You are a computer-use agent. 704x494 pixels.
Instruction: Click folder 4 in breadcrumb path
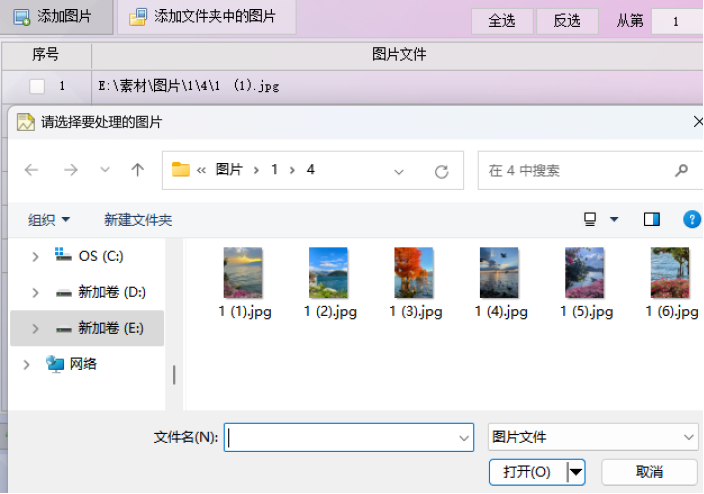(310, 169)
